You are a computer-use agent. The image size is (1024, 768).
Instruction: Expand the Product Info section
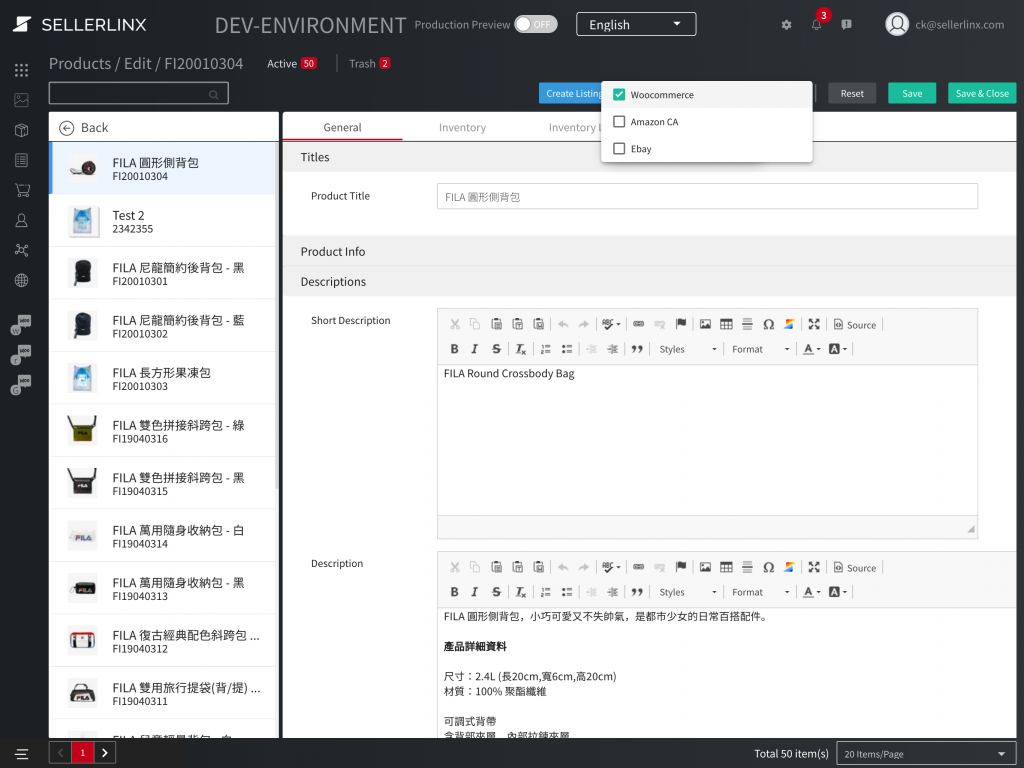(x=649, y=251)
